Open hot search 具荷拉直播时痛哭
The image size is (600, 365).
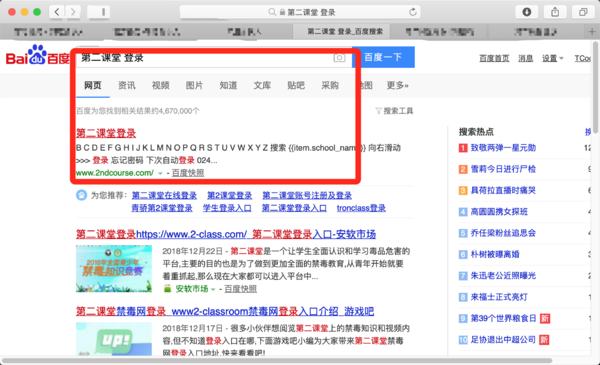point(503,190)
